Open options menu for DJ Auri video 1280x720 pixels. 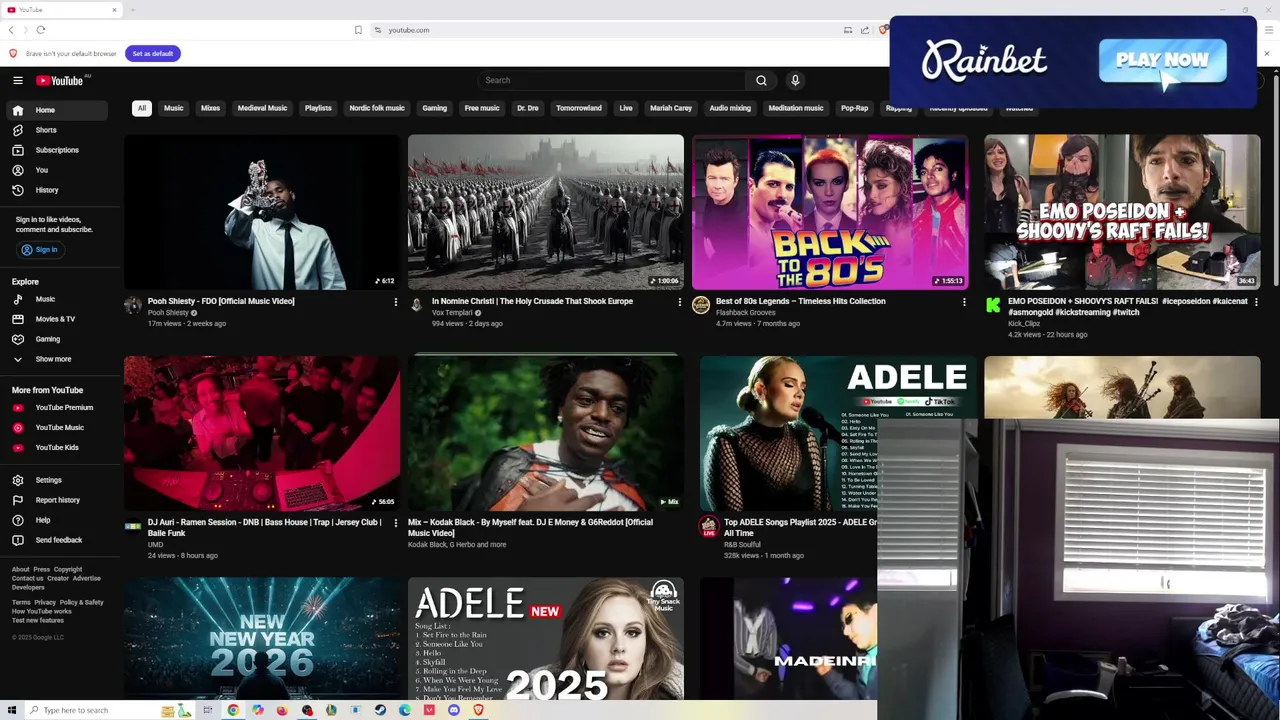pyautogui.click(x=396, y=522)
